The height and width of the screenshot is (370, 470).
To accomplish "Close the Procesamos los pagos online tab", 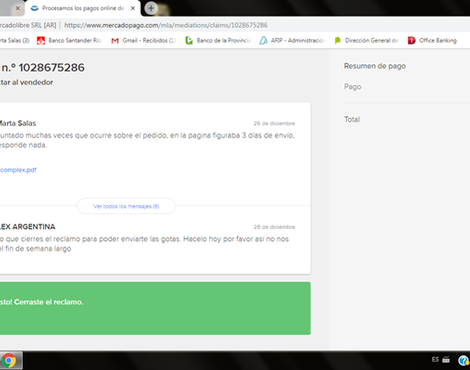I will (133, 8).
